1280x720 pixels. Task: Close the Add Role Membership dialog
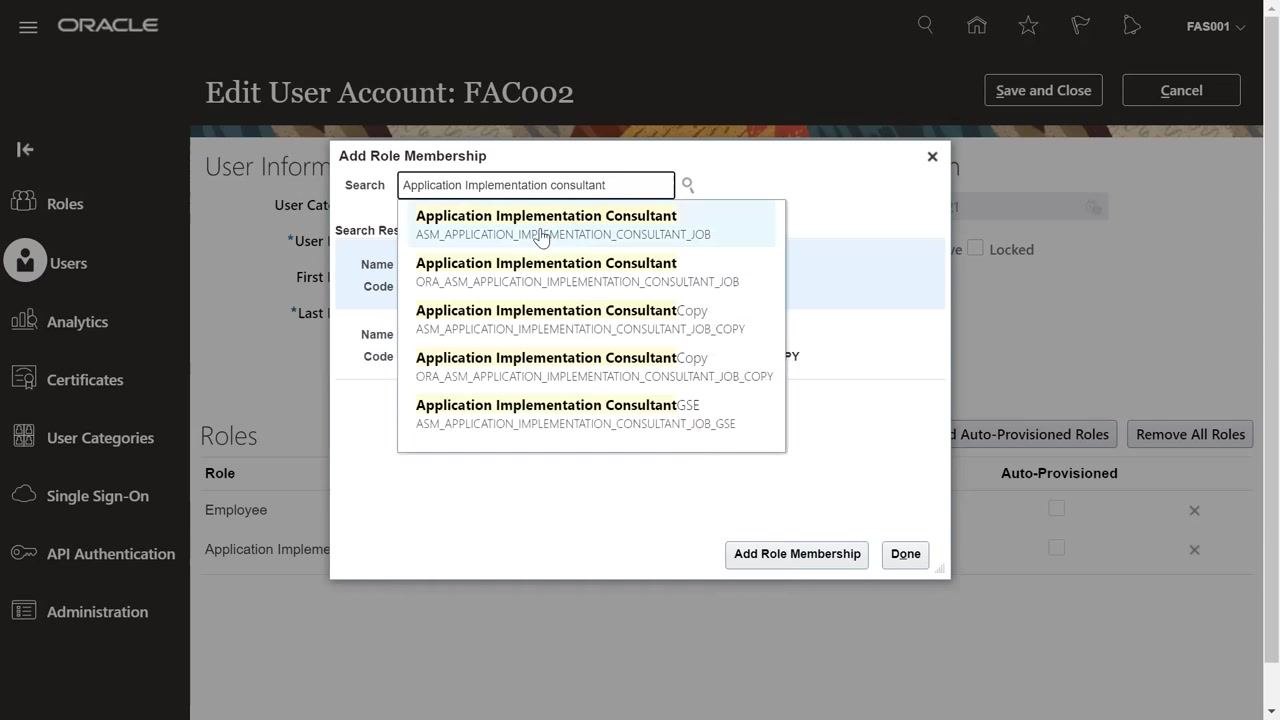tap(932, 156)
